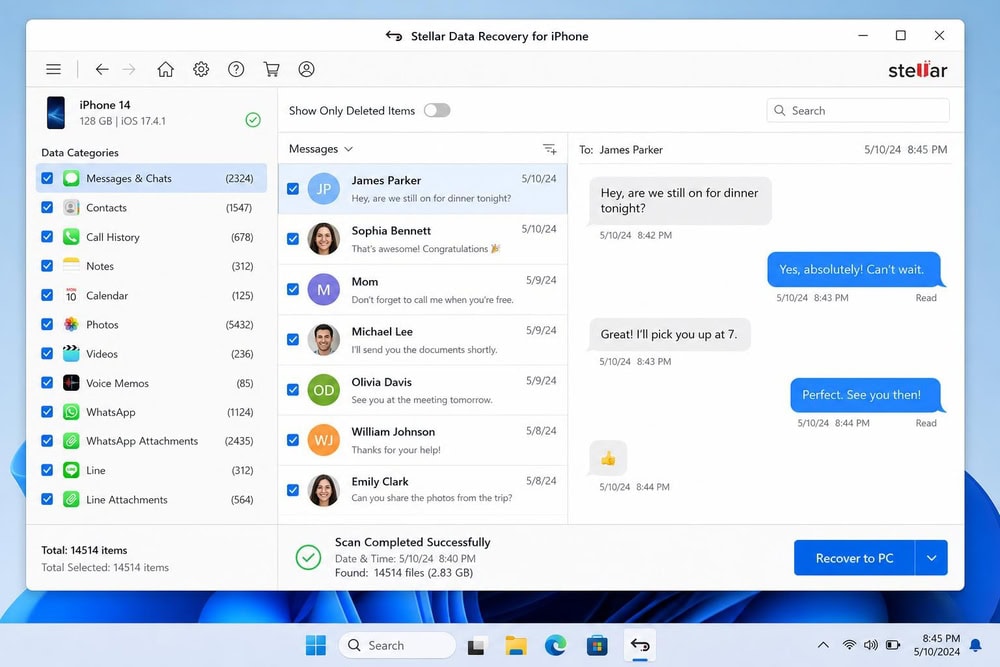Screen dimensions: 1000x667
Task: Uncheck the Call History checkbox
Action: tap(47, 237)
